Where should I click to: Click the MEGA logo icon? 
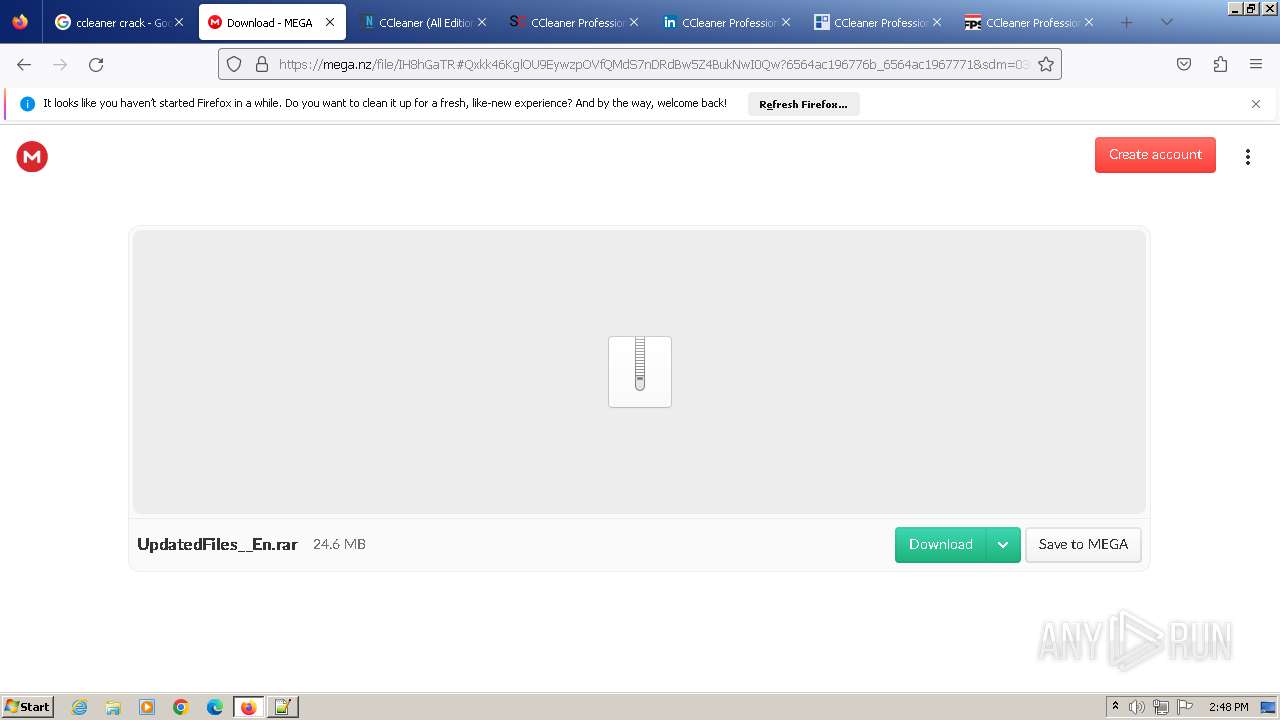point(32,156)
